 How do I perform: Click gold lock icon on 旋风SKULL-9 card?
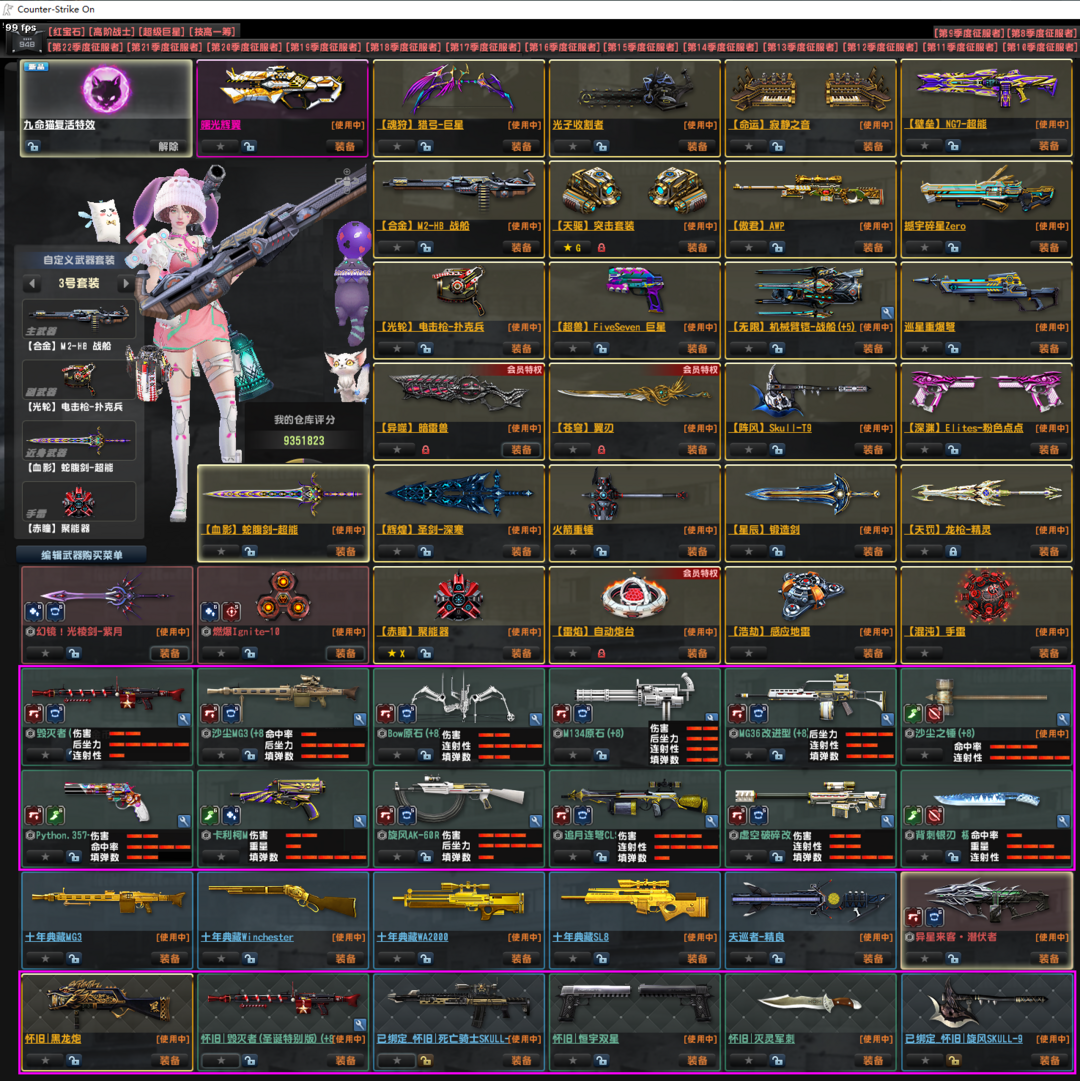953,1060
